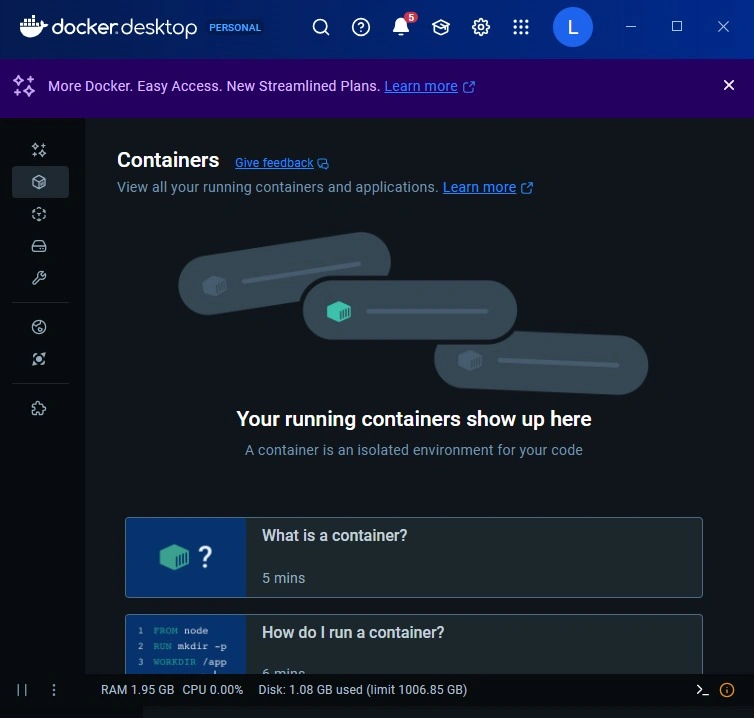Screen dimensions: 754x718
Task: Click the CPU 0.00% status text
Action: [213, 690]
